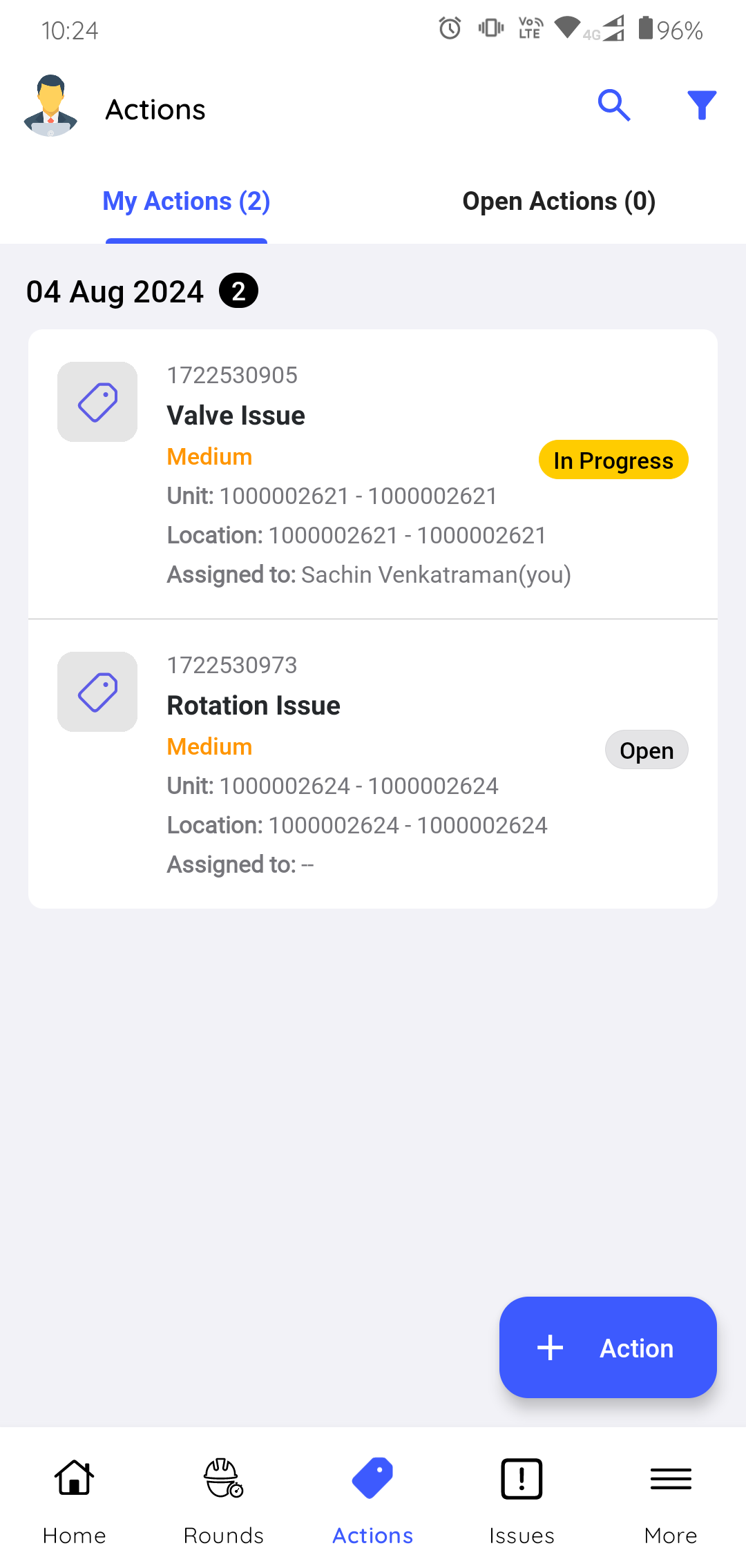This screenshot has width=746, height=1568.
Task: Tap the action count badge beside date
Action: click(238, 291)
